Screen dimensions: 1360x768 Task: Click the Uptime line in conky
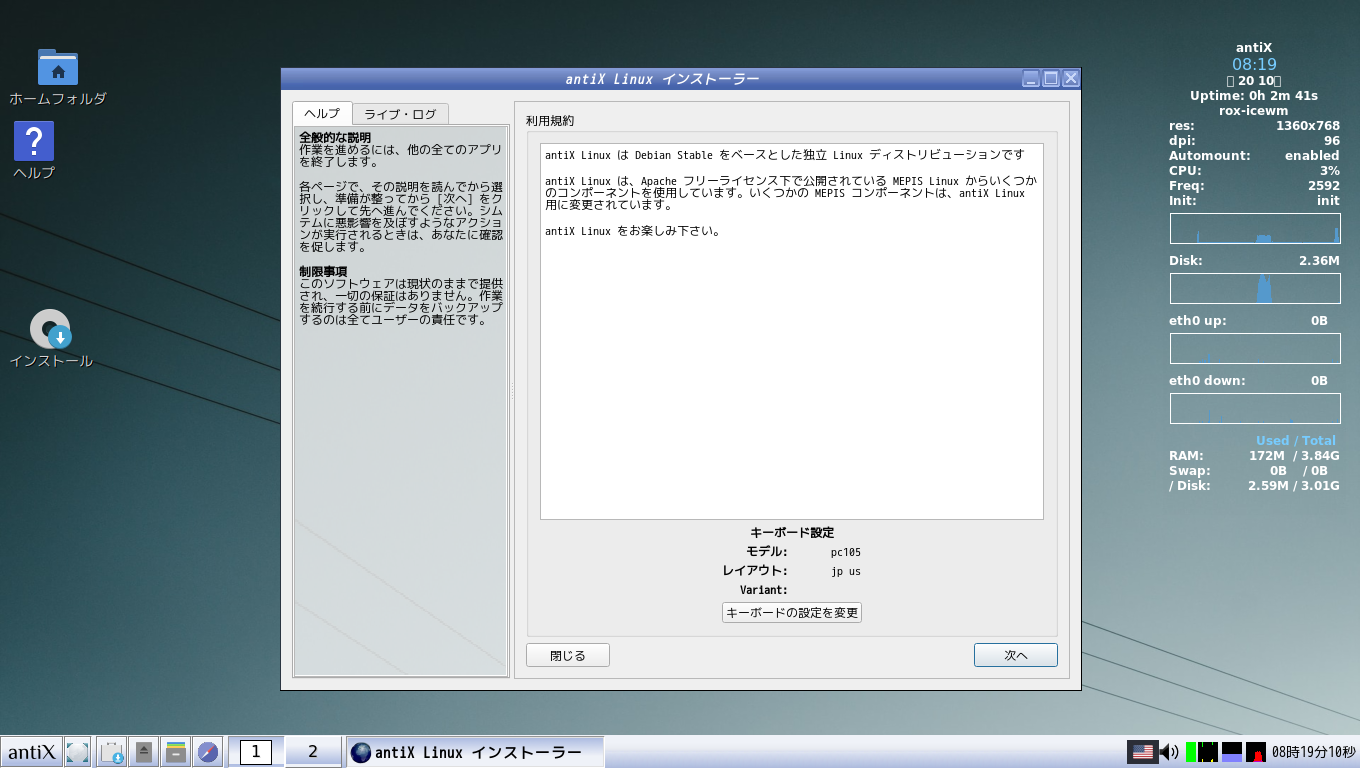[1254, 96]
